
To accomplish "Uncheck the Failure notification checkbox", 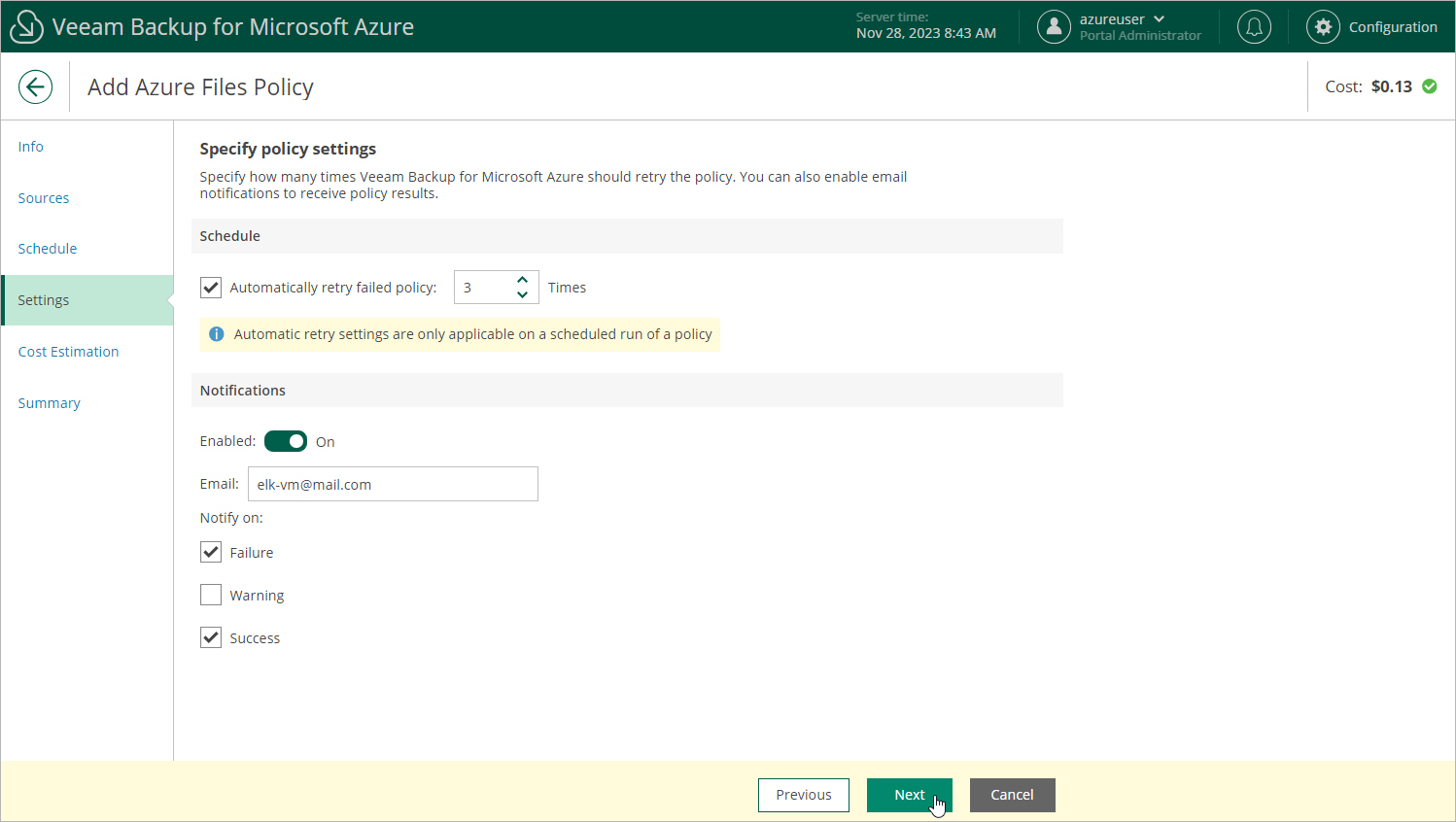I will pos(211,552).
